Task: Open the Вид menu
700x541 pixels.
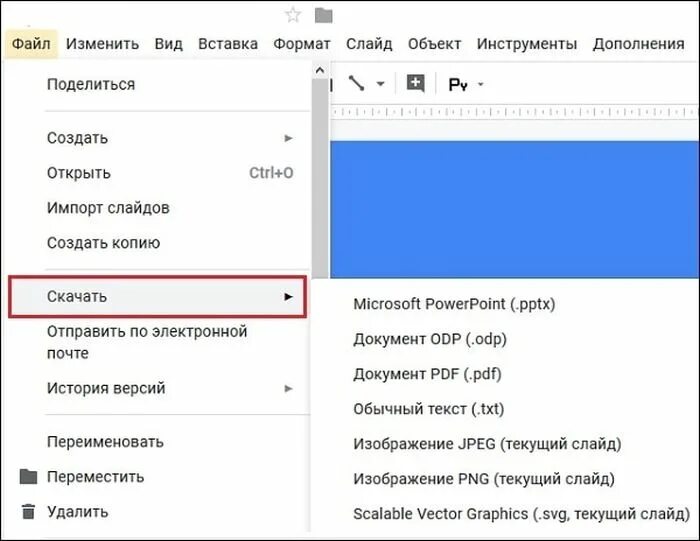Action: [168, 44]
